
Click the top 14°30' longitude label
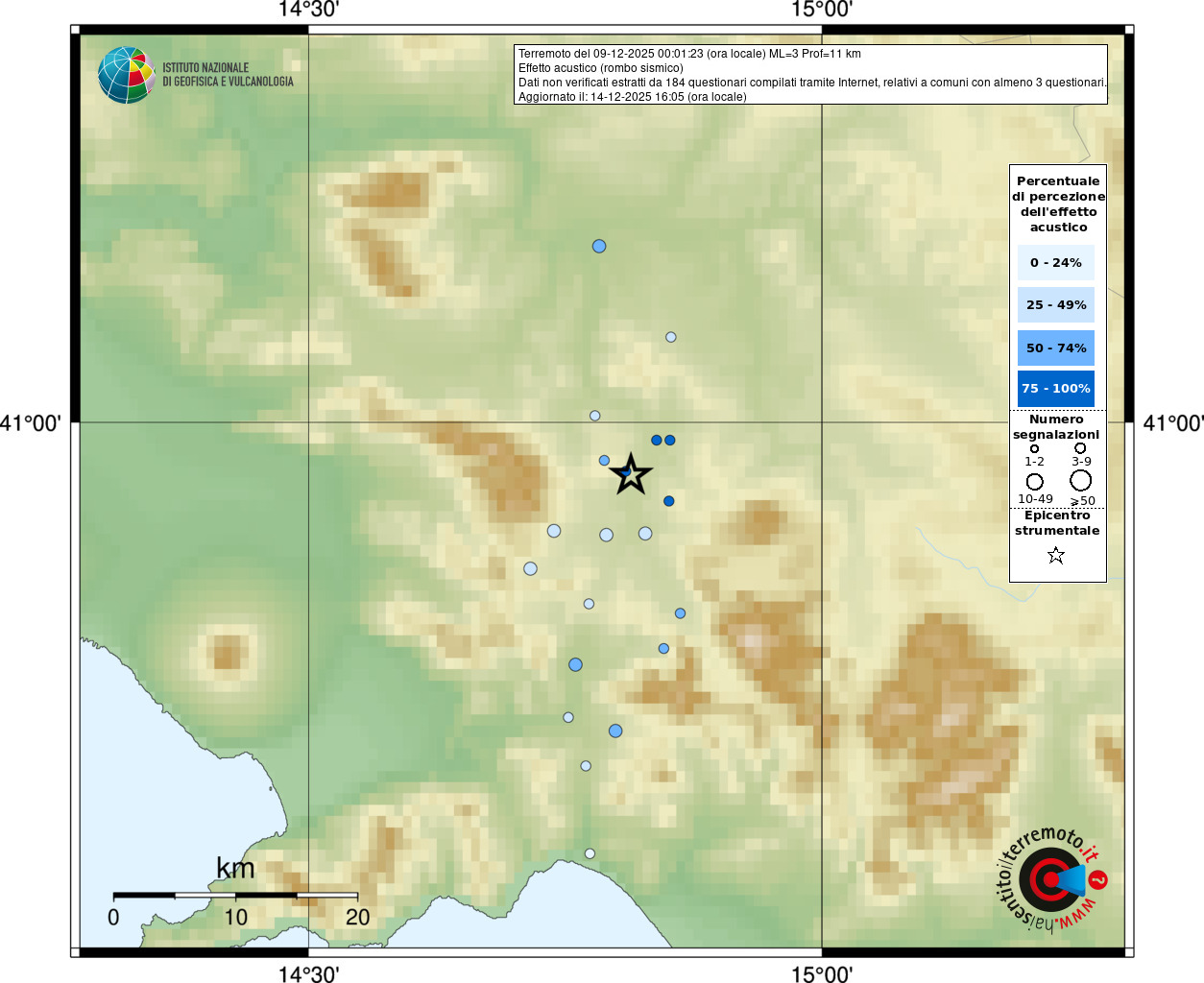[308, 10]
